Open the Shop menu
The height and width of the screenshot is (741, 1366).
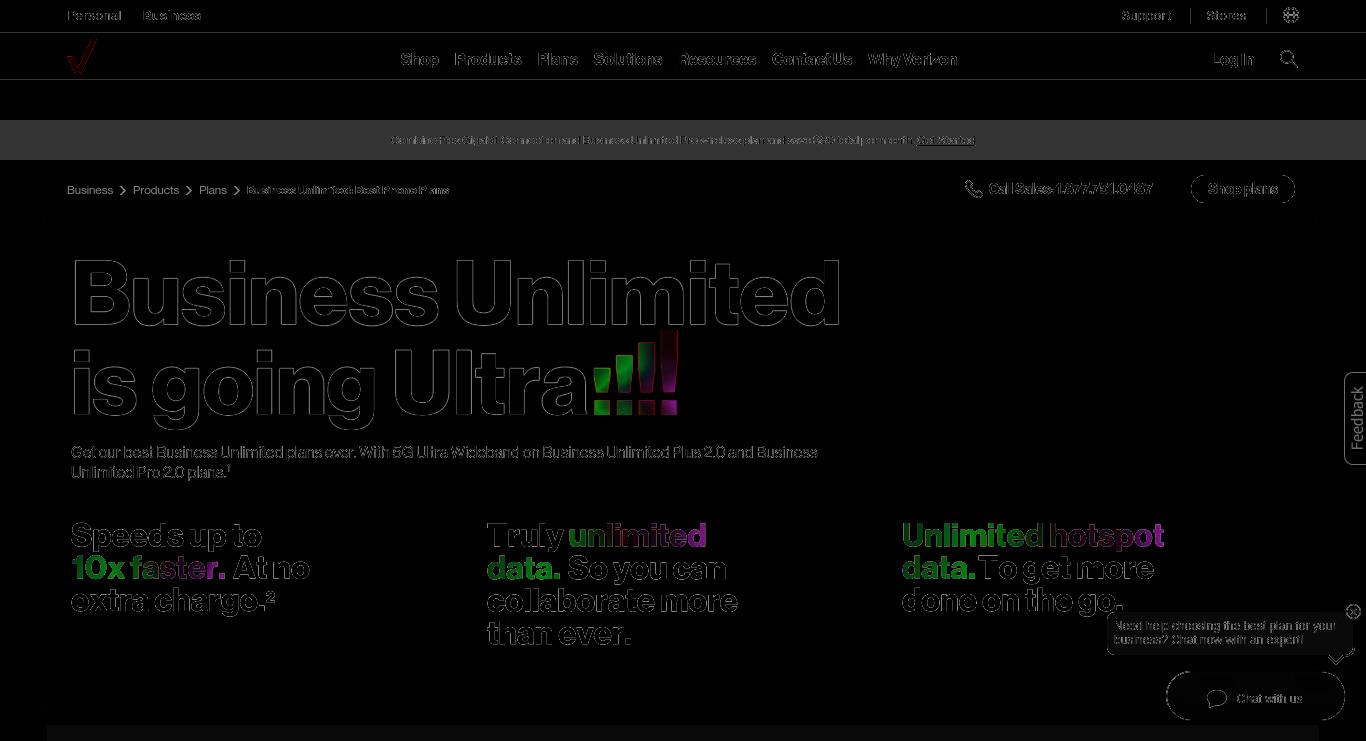(419, 59)
